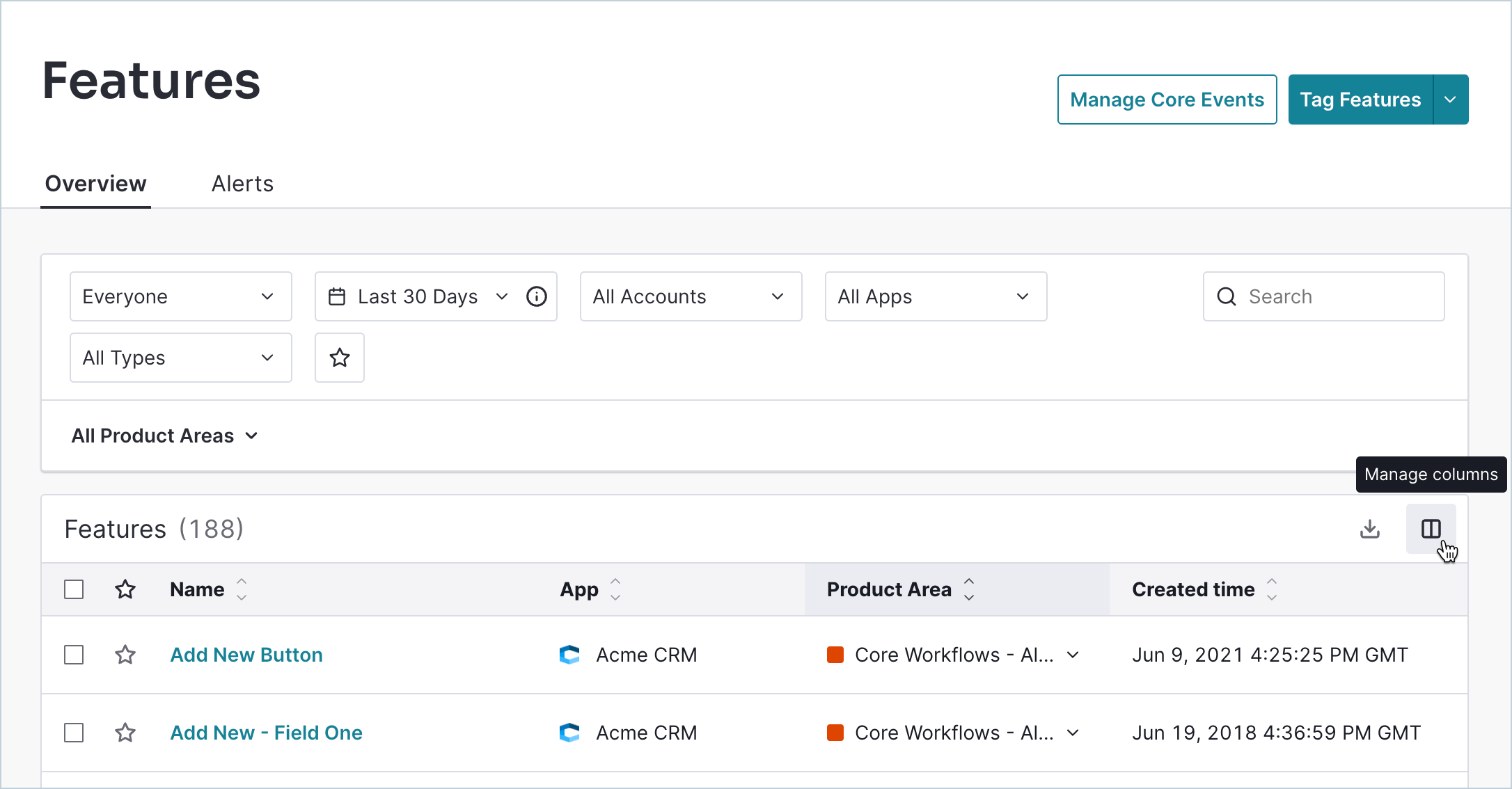Sort table by Created time column
Viewport: 1512px width, 789px height.
1273,589
